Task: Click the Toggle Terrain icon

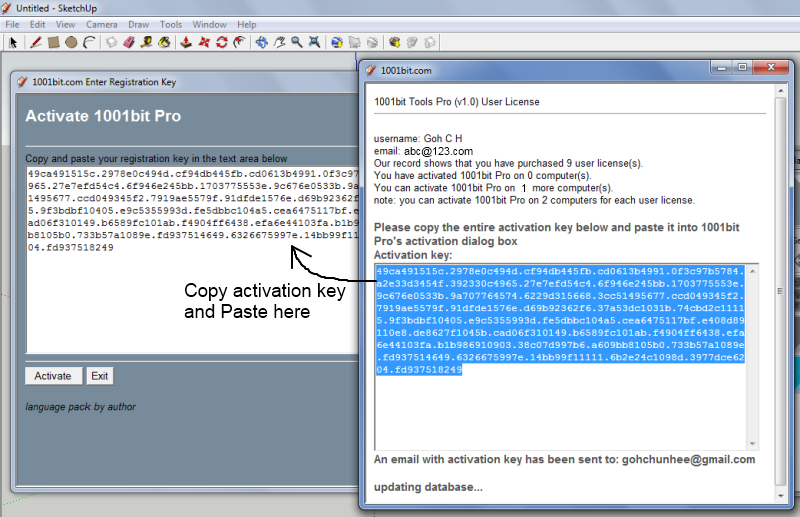Action: 355,42
